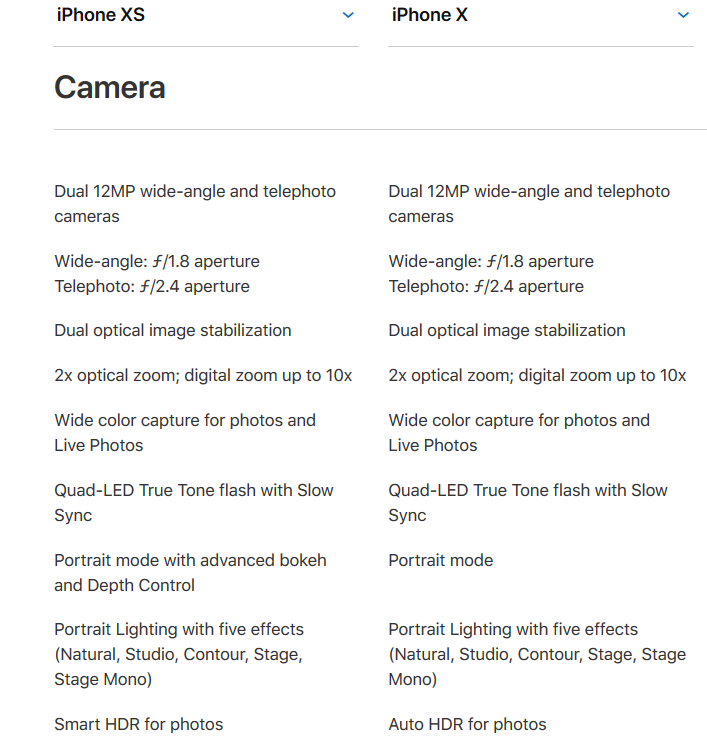Click Wide color capture text under iPhone XS
Screen dimensions: 707x748
coord(185,432)
